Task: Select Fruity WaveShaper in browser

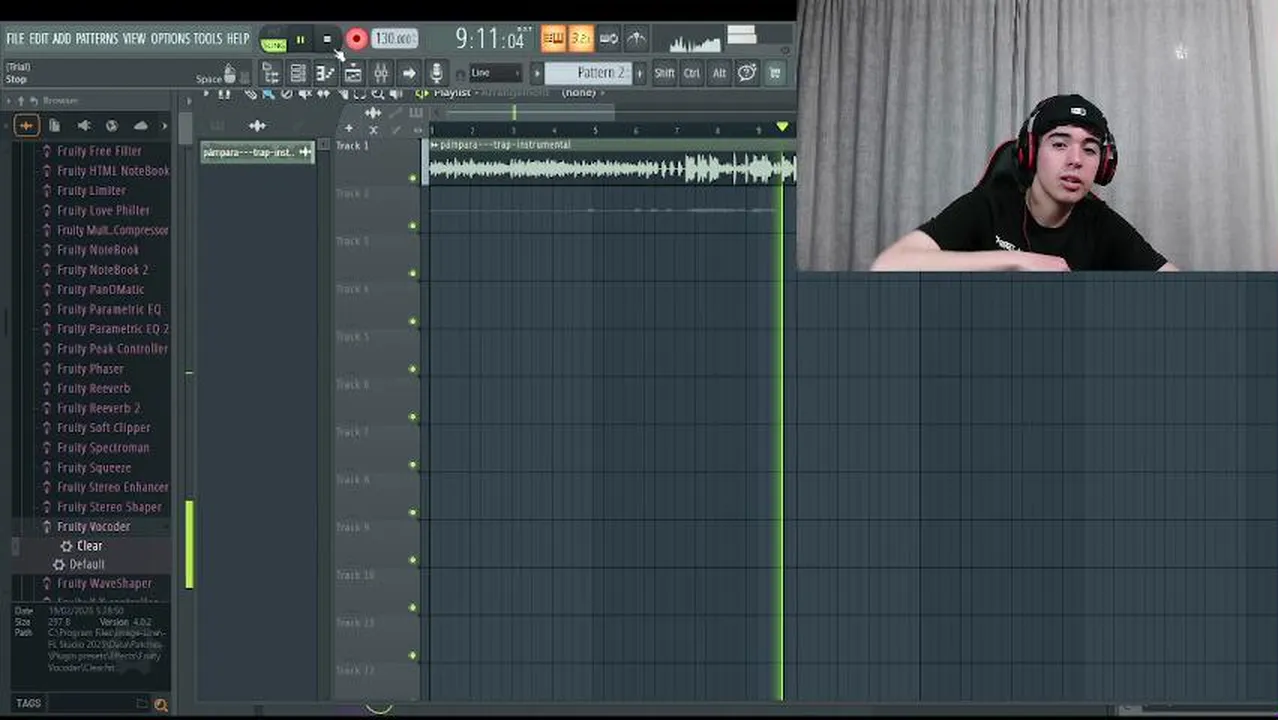Action: click(104, 583)
